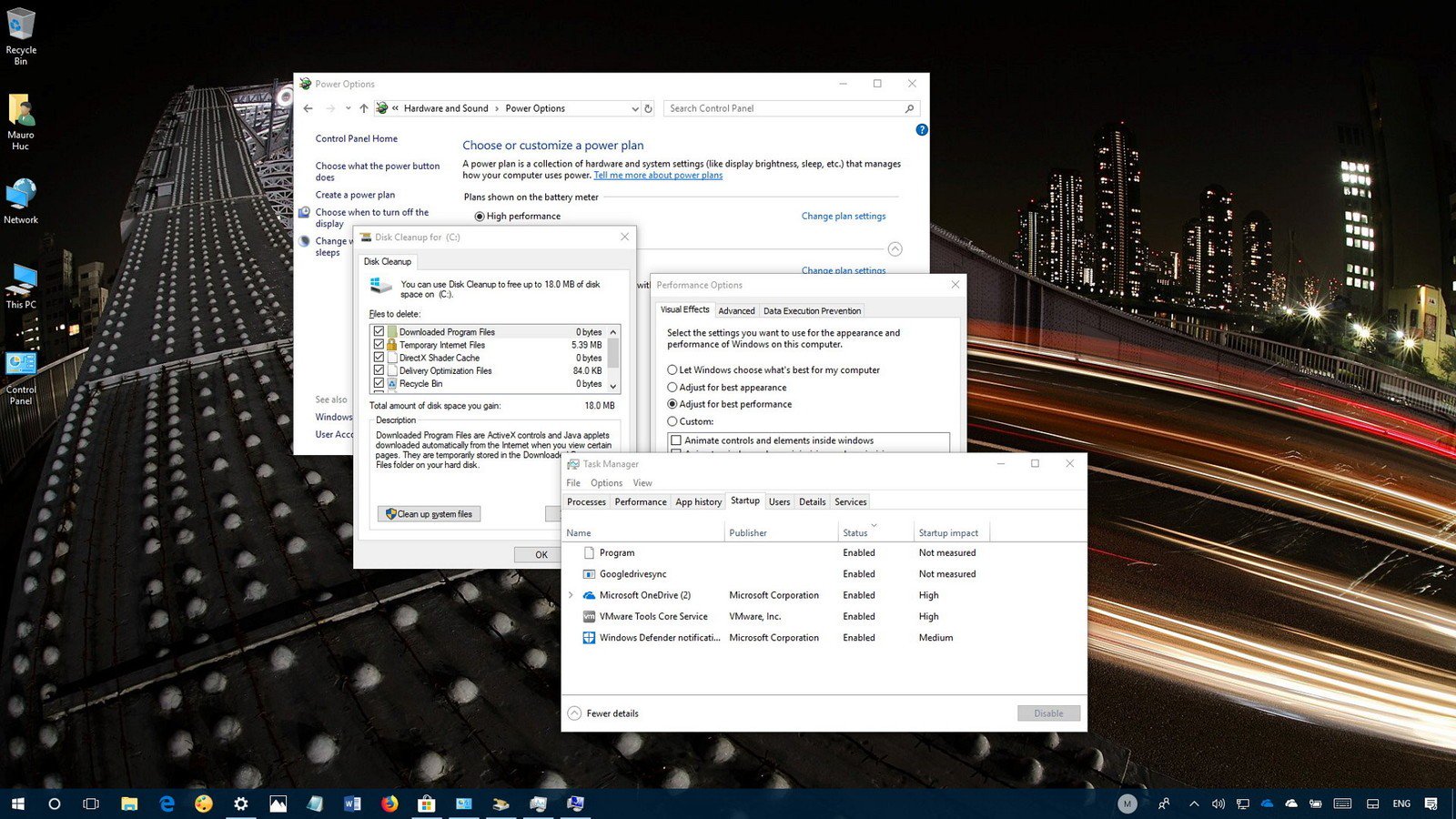Click the refresh button in address bar
Viewport: 1456px width, 819px height.
click(648, 108)
